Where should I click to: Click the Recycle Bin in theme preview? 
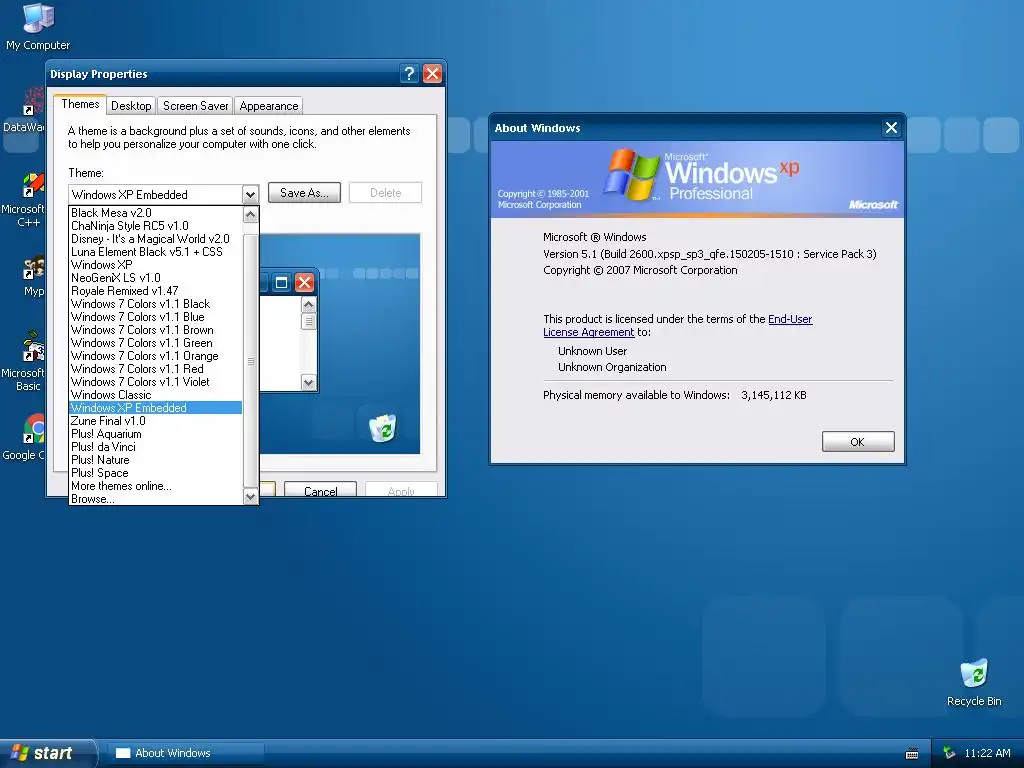[382, 428]
